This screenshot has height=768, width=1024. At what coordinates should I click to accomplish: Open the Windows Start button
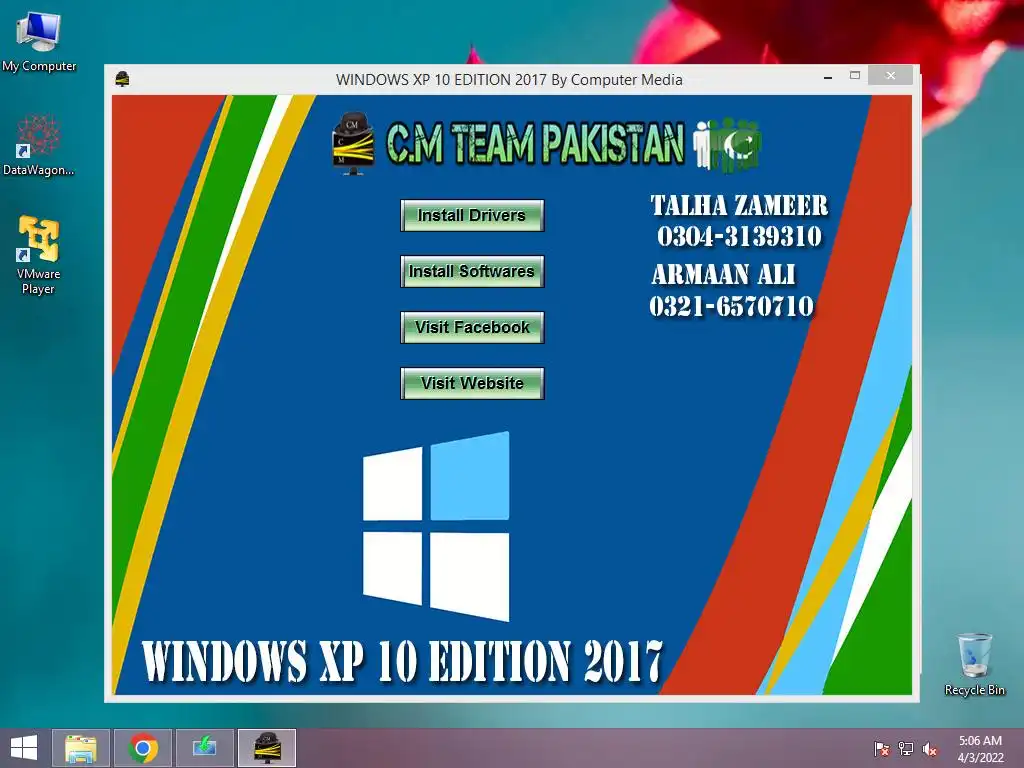tap(24, 748)
